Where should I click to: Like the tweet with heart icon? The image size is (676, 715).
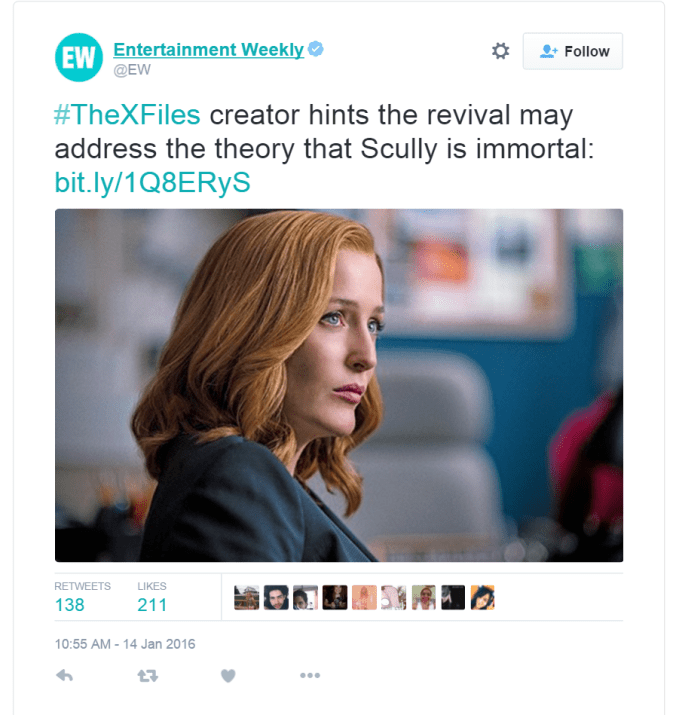click(x=228, y=675)
